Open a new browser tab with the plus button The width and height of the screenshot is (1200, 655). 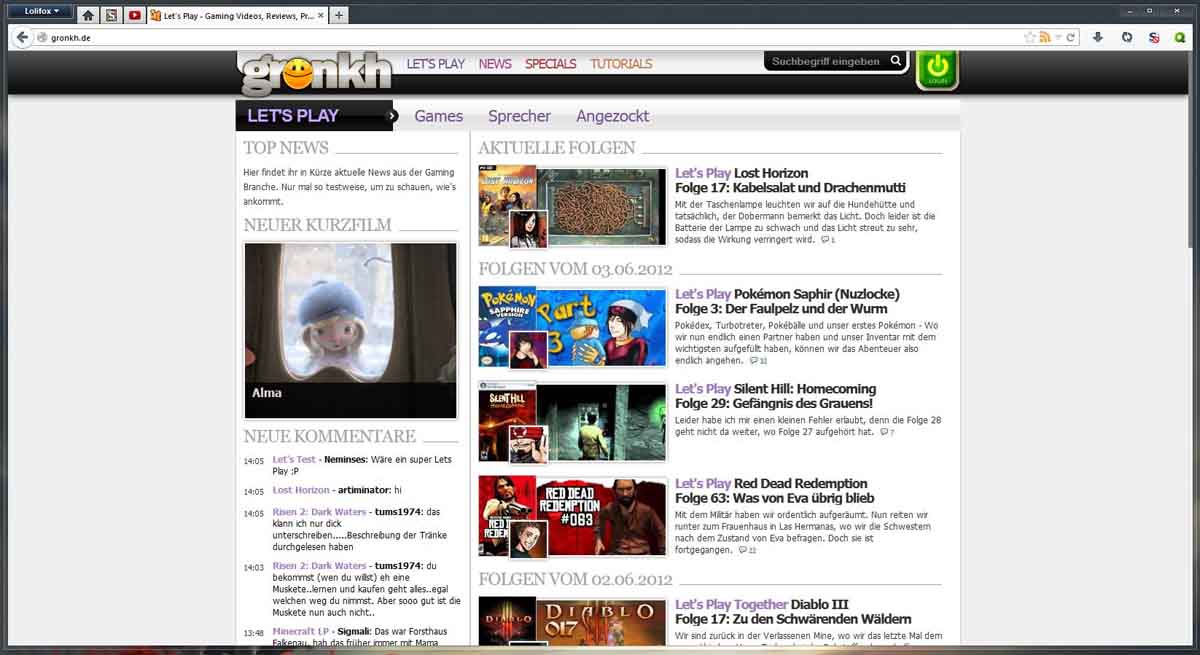(x=339, y=15)
